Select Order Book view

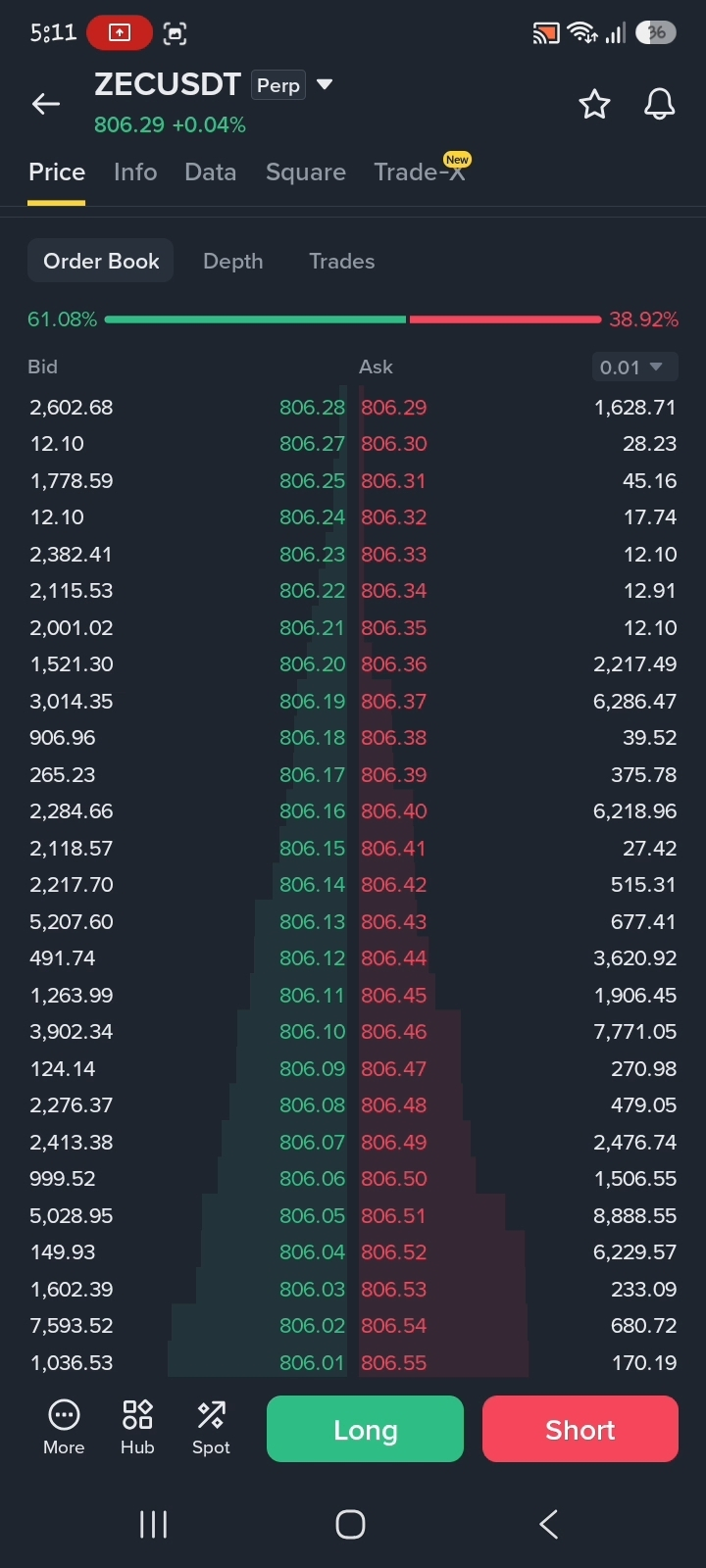coord(101,261)
